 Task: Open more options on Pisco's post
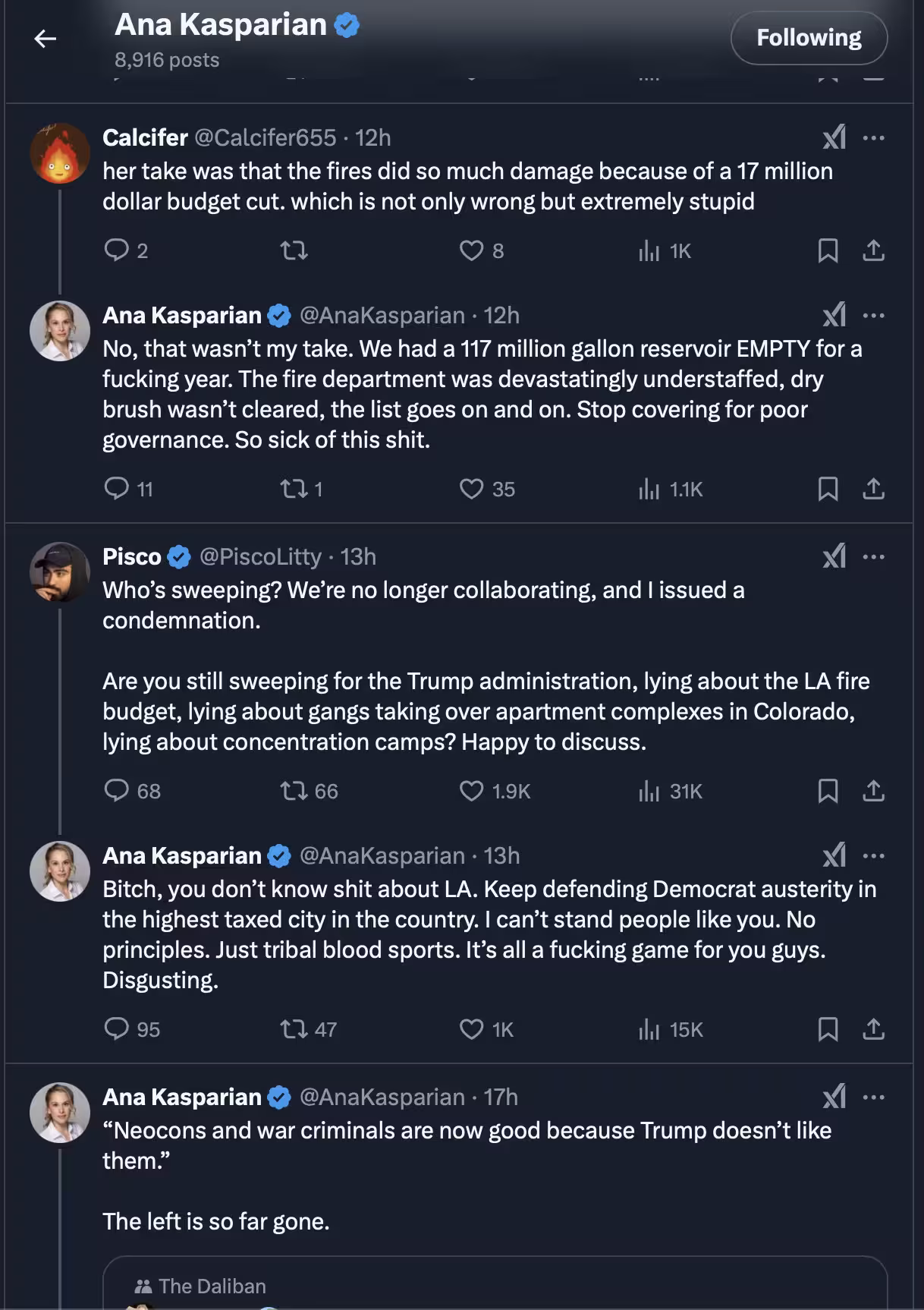tap(873, 556)
